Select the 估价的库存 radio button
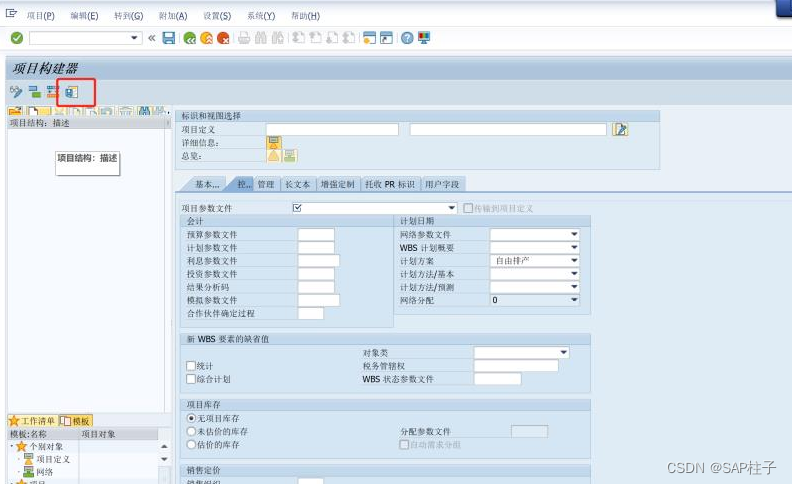 coord(191,445)
